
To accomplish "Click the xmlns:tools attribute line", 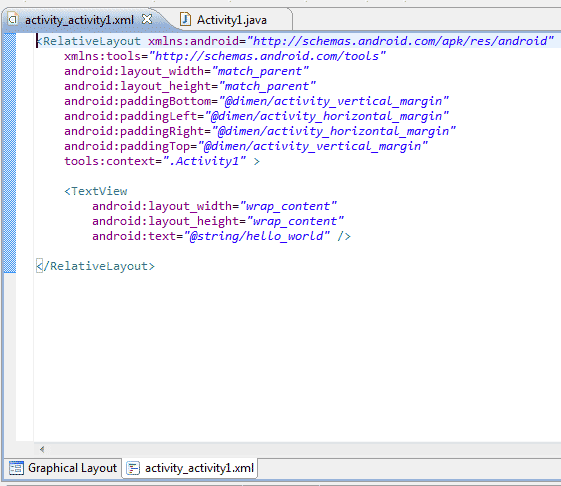I will (x=225, y=56).
